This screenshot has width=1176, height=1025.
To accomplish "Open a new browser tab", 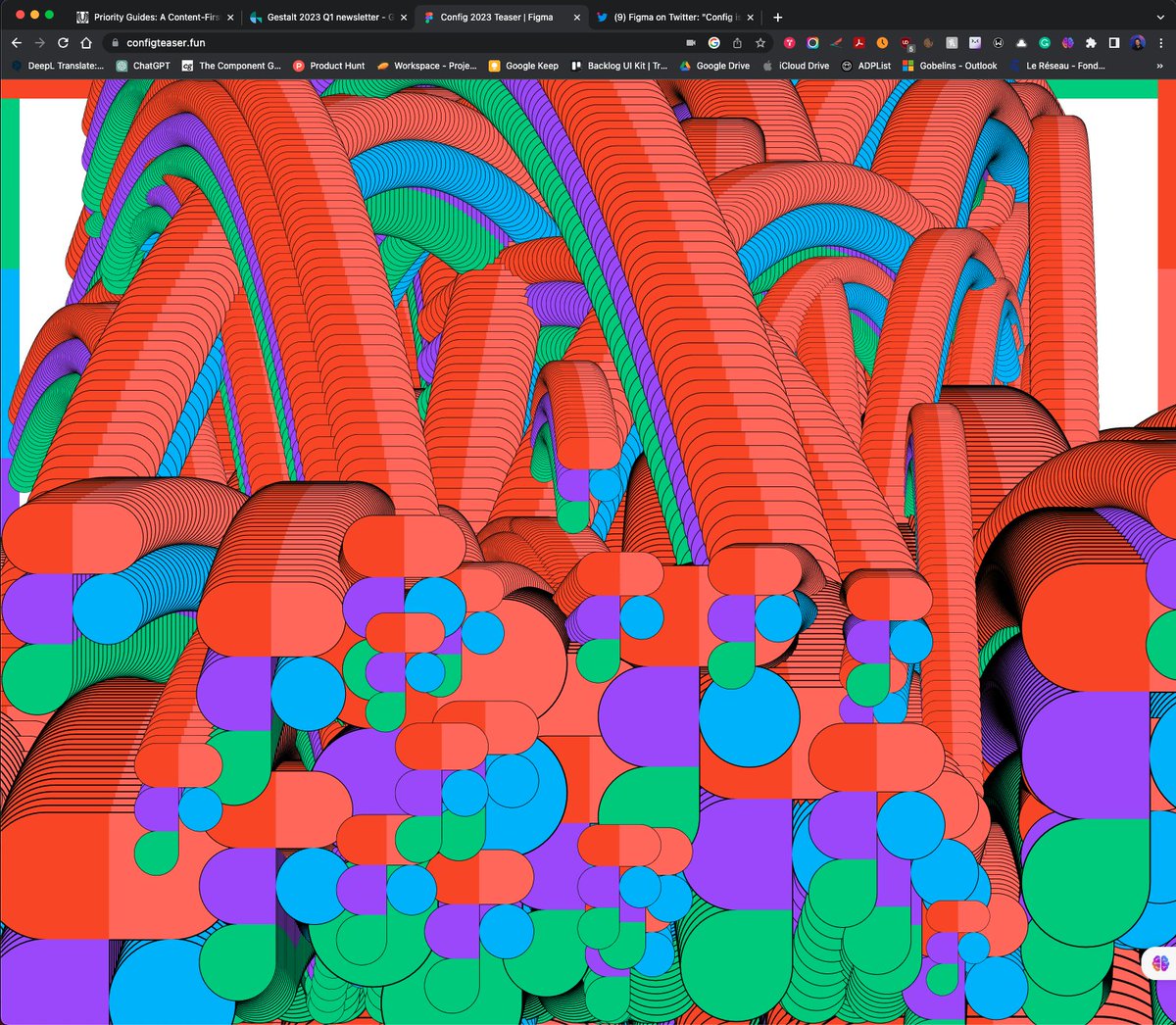I will click(778, 17).
